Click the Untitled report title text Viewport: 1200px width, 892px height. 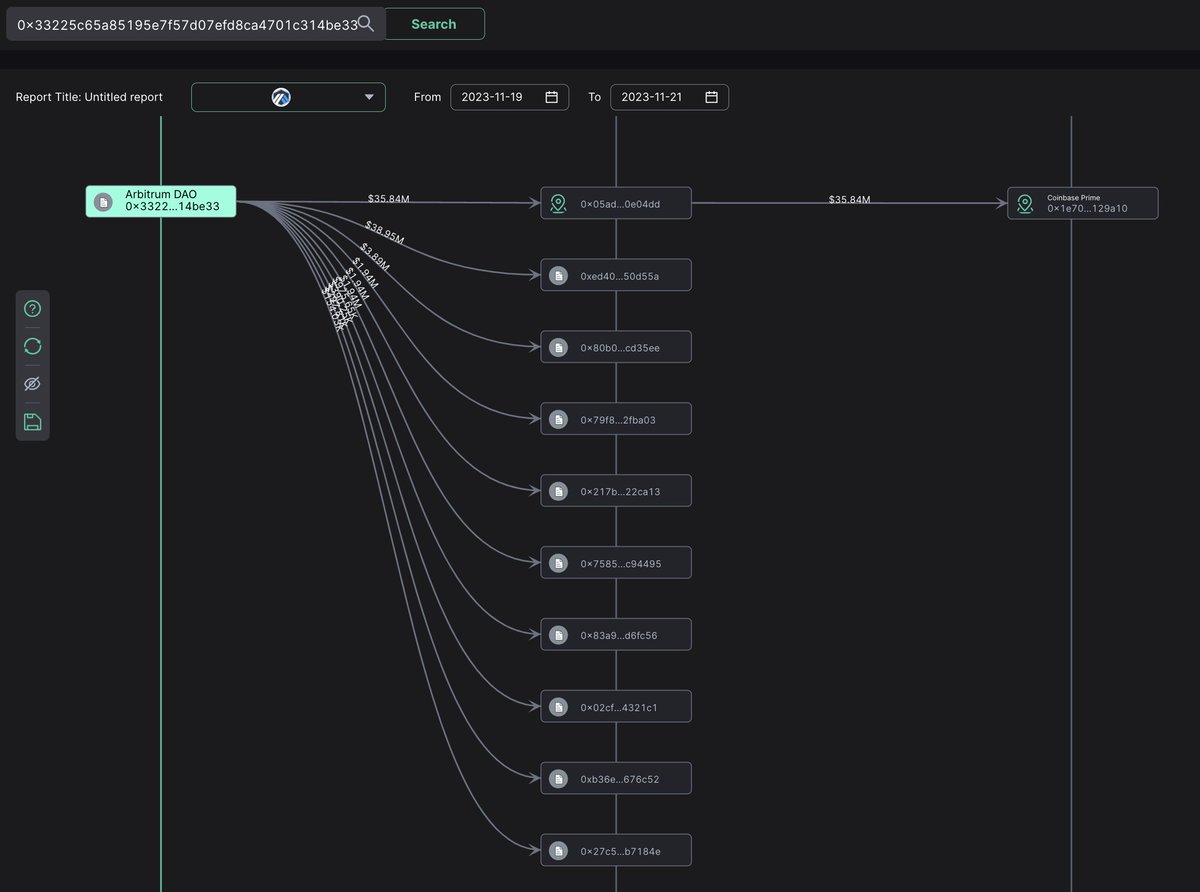click(123, 97)
